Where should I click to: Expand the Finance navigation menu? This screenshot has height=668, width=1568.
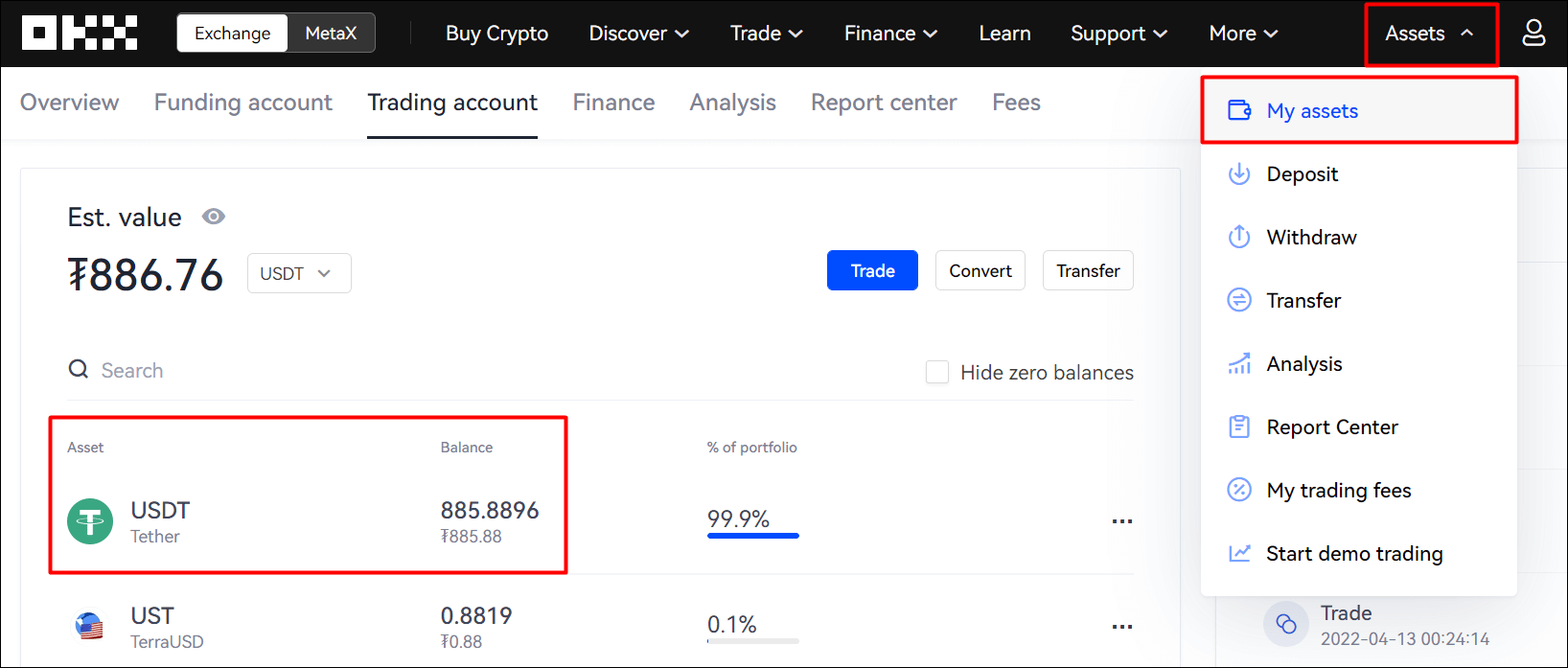890,33
